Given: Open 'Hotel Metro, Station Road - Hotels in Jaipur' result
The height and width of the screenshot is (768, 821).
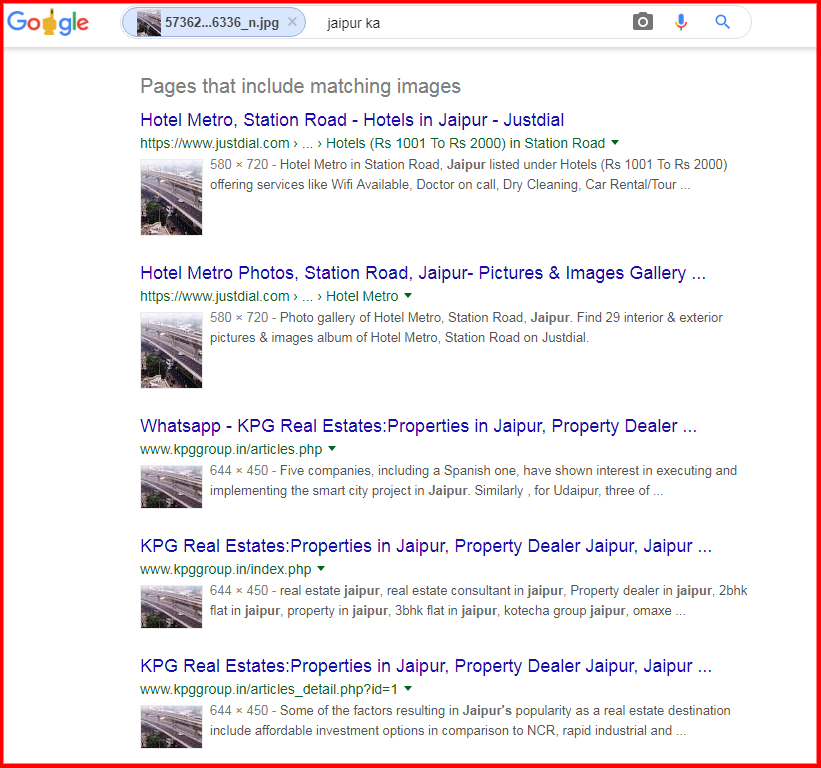Looking at the screenshot, I should 352,120.
